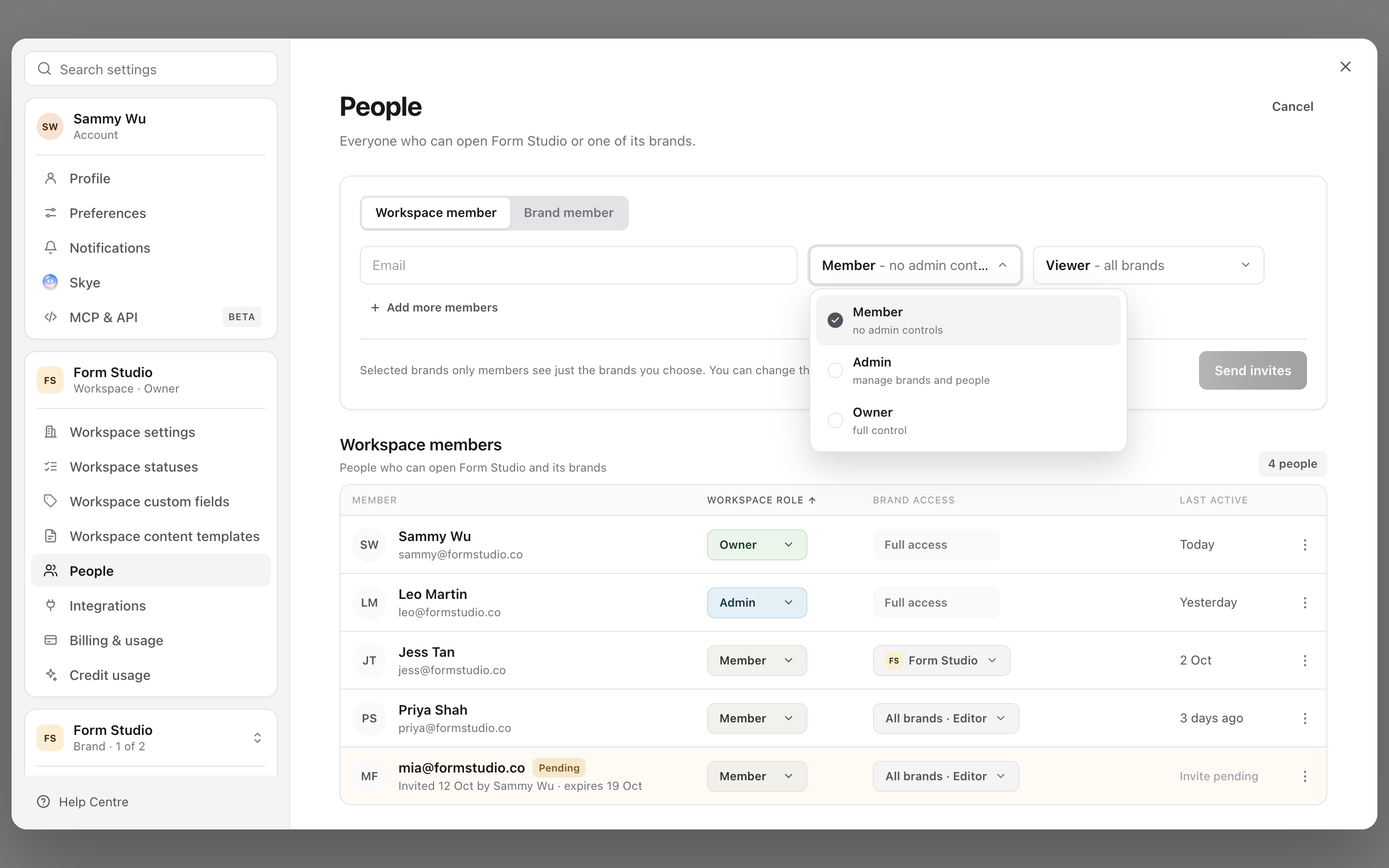This screenshot has width=1389, height=868.
Task: Click Cancel button
Action: [1292, 107]
